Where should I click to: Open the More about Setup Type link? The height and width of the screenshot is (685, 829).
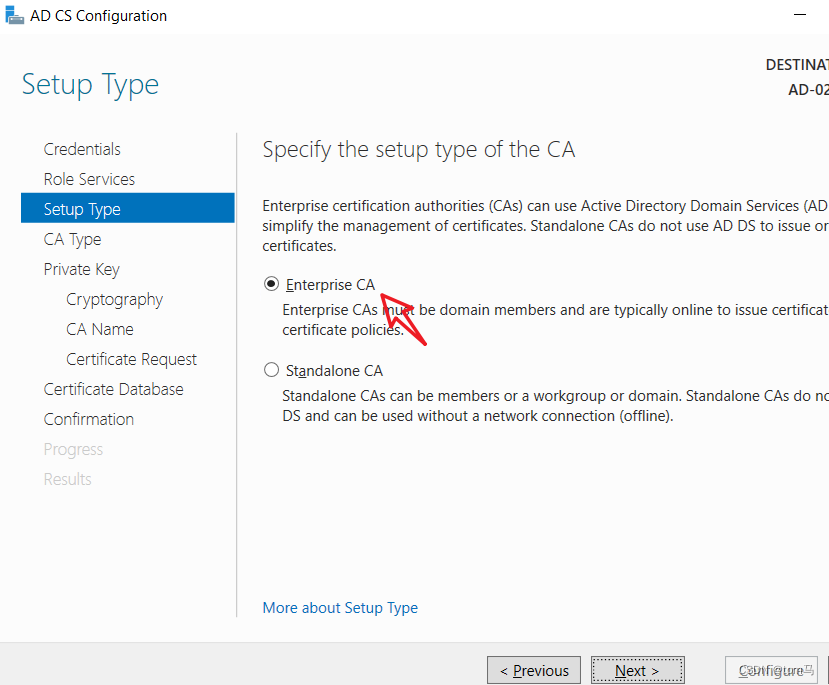[x=340, y=608]
